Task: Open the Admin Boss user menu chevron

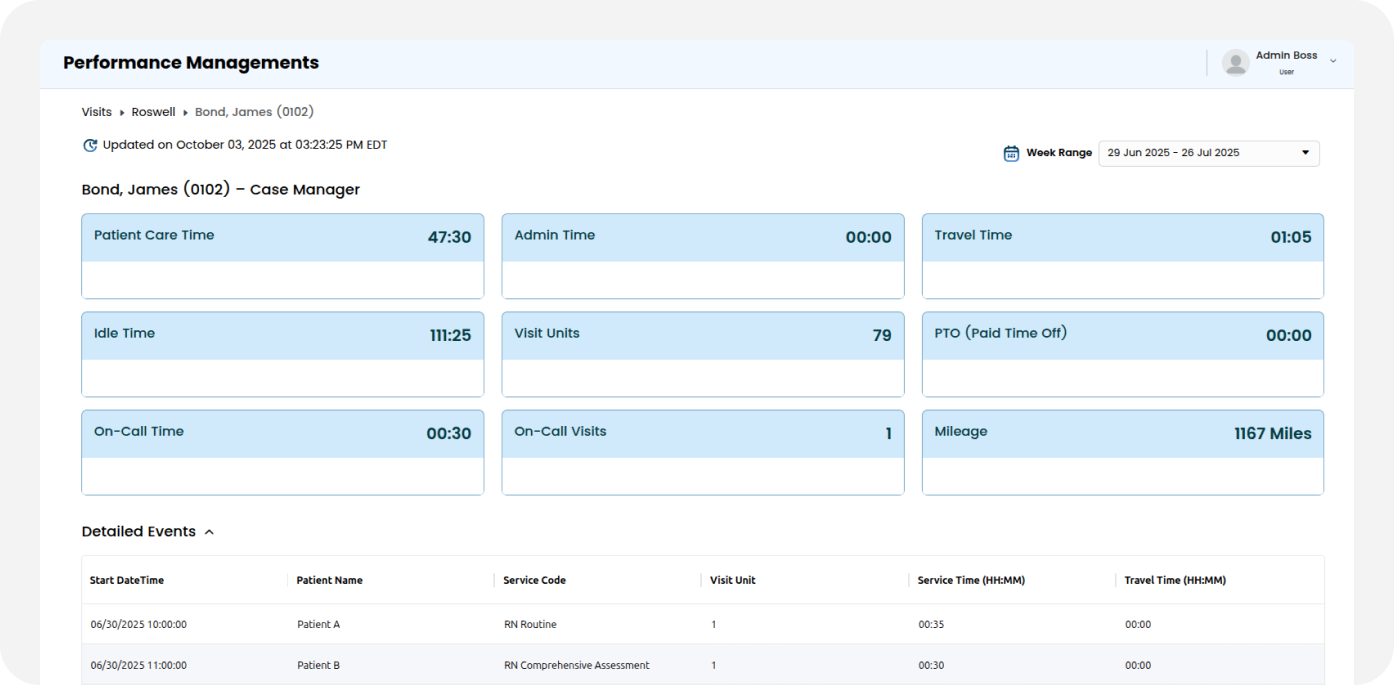Action: coord(1333,61)
